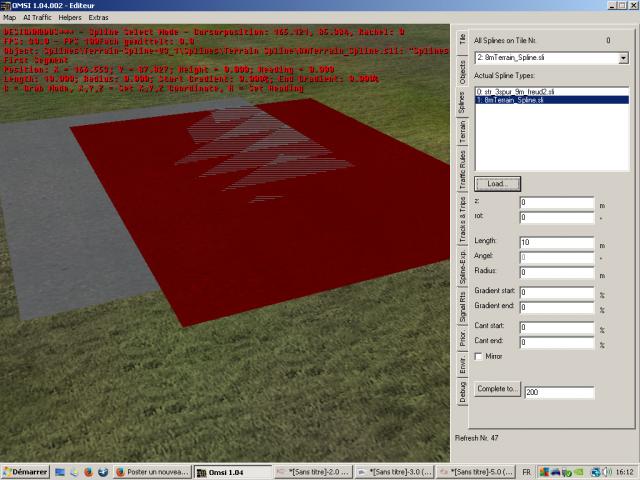Switch to Poster un nouvea... taskbar window
640x480 pixels.
click(152, 472)
